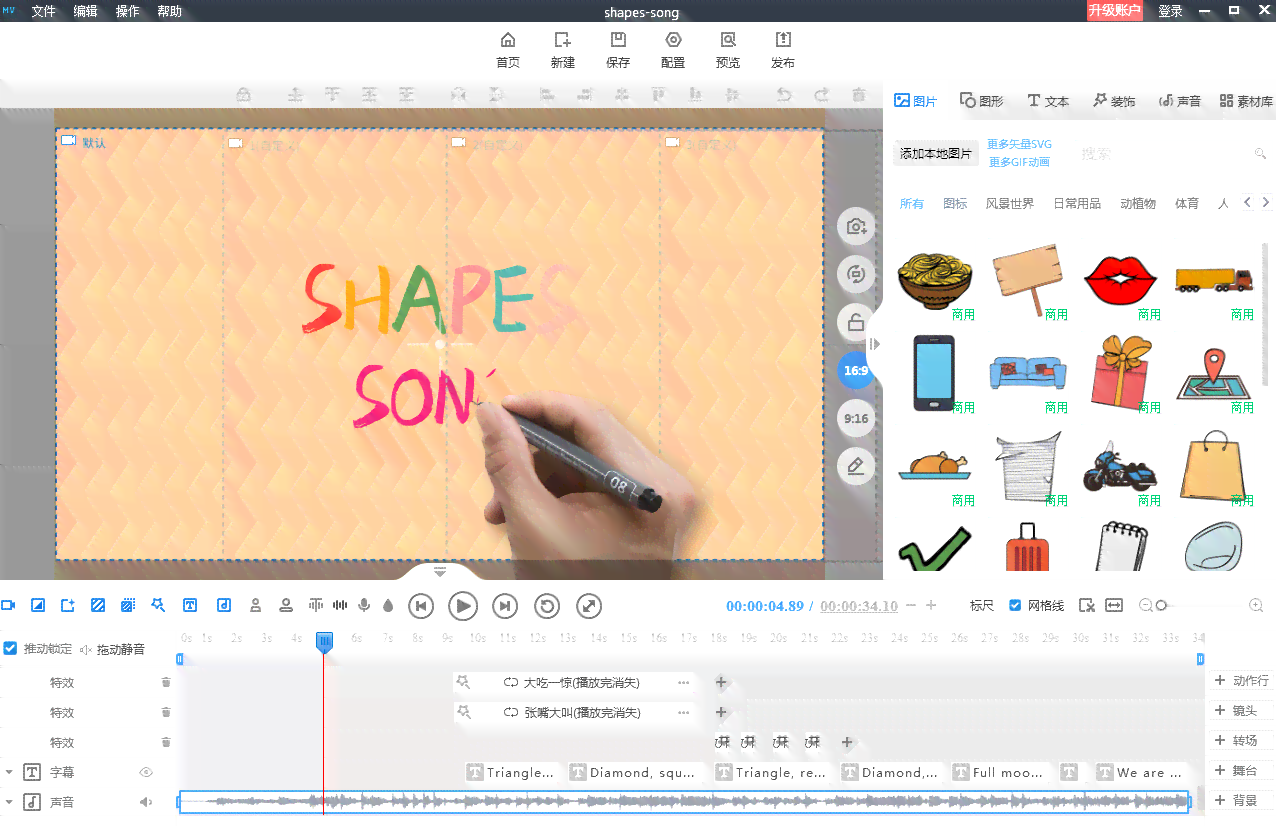Open the 帮助 menu
Image resolution: width=1276 pixels, height=826 pixels.
pos(169,11)
